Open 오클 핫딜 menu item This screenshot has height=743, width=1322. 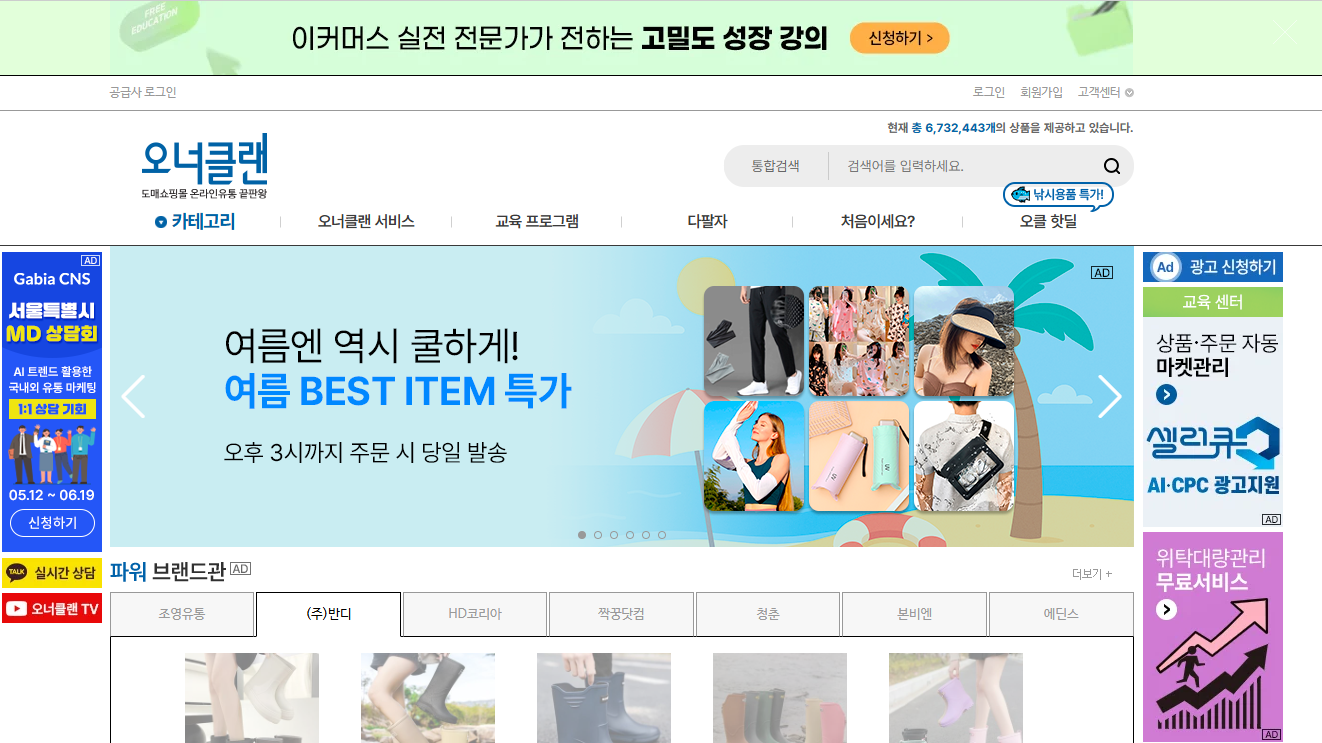(1048, 222)
